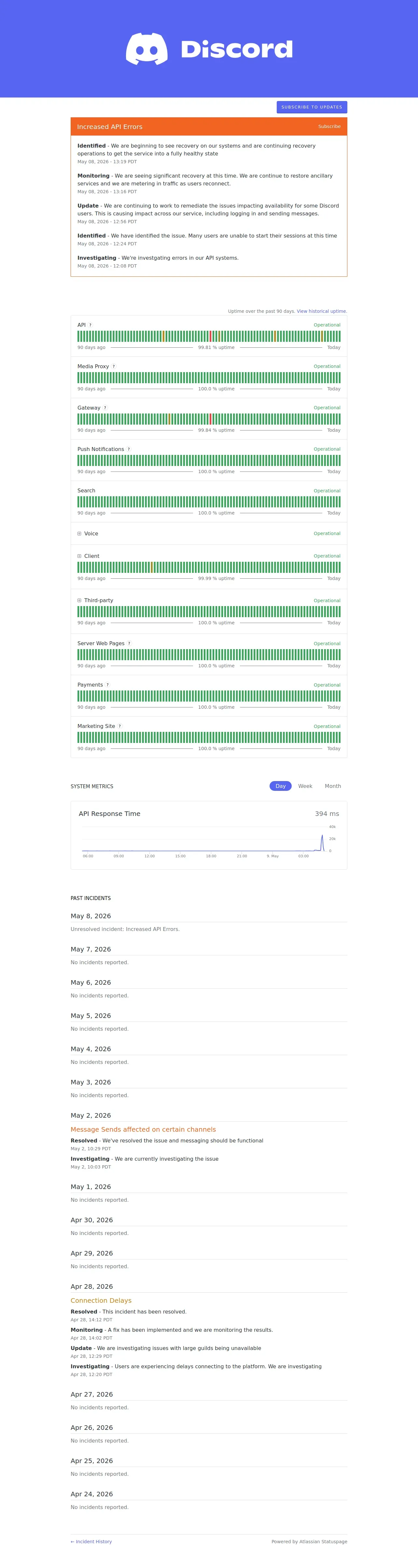Show Push Notifications help tooltip icon
418x1568 pixels.
(128, 449)
